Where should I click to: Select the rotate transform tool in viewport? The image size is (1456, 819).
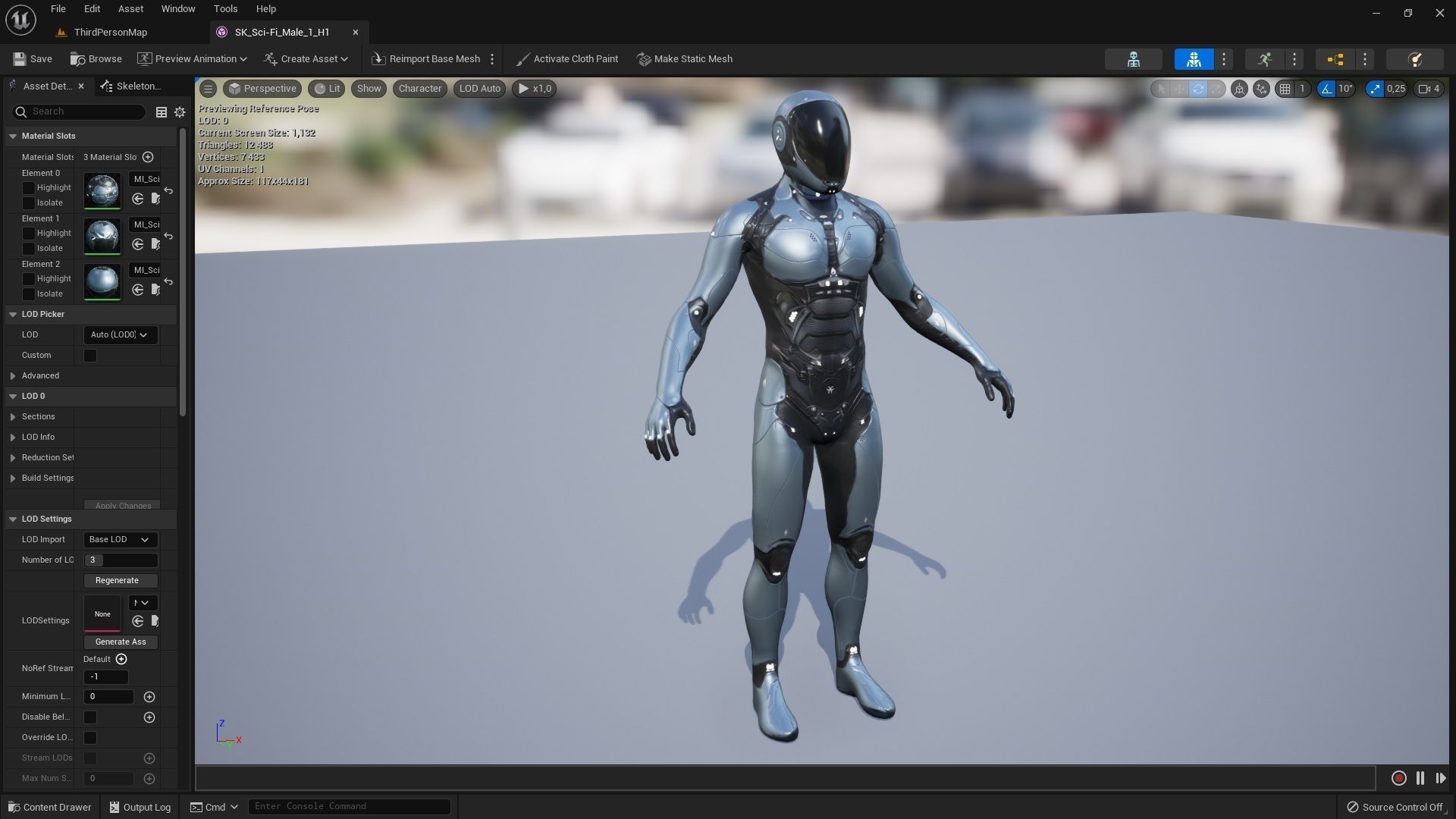tap(1197, 89)
